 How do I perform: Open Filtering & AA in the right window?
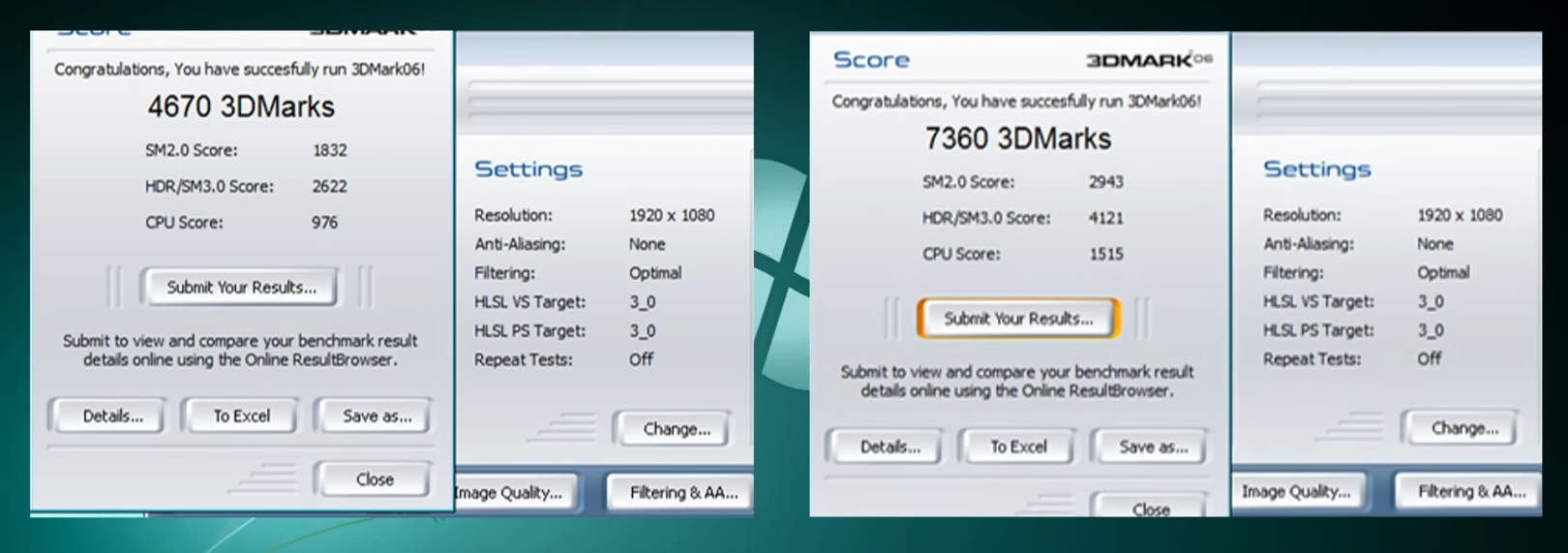[1469, 492]
